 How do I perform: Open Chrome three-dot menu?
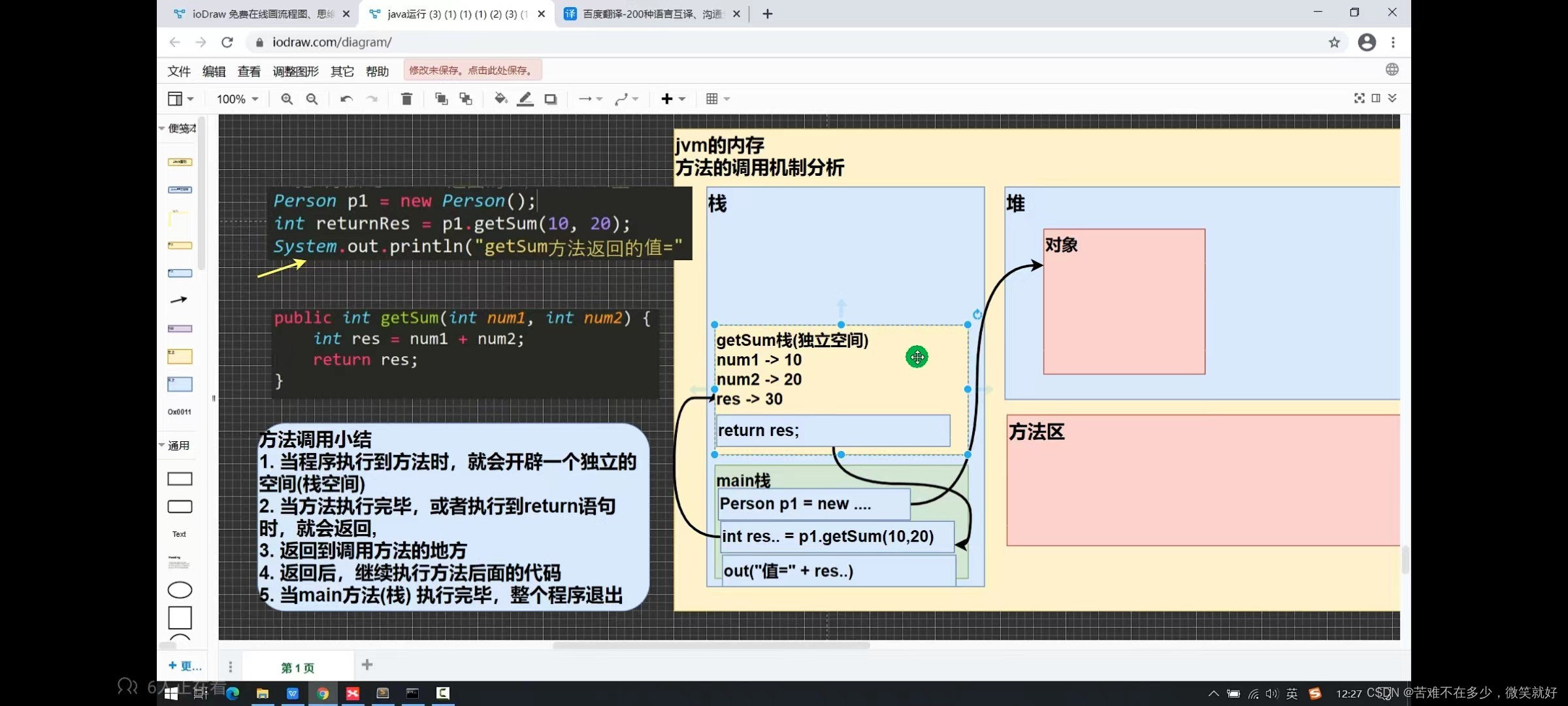pyautogui.click(x=1393, y=42)
